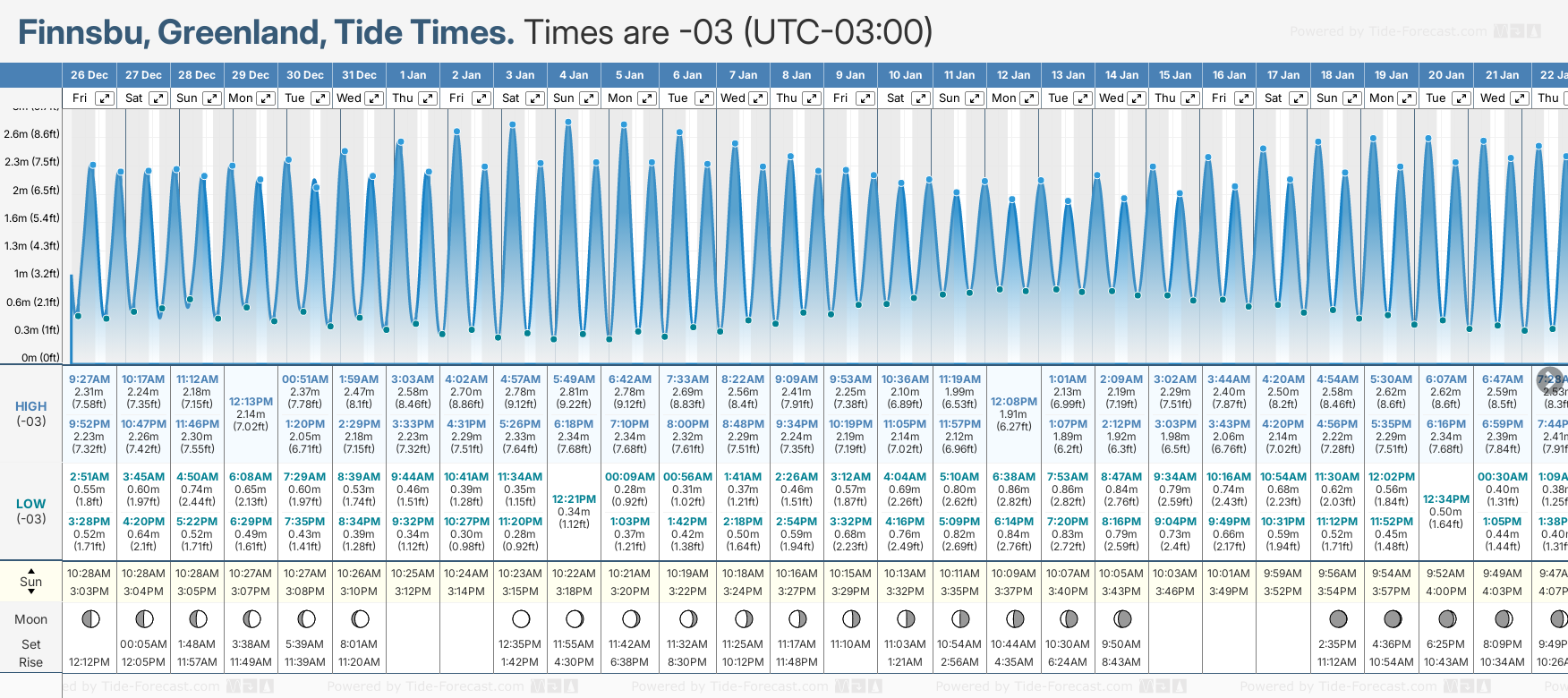The height and width of the screenshot is (698, 1568).
Task: Click the HIGH (-03) row label
Action: point(31,413)
